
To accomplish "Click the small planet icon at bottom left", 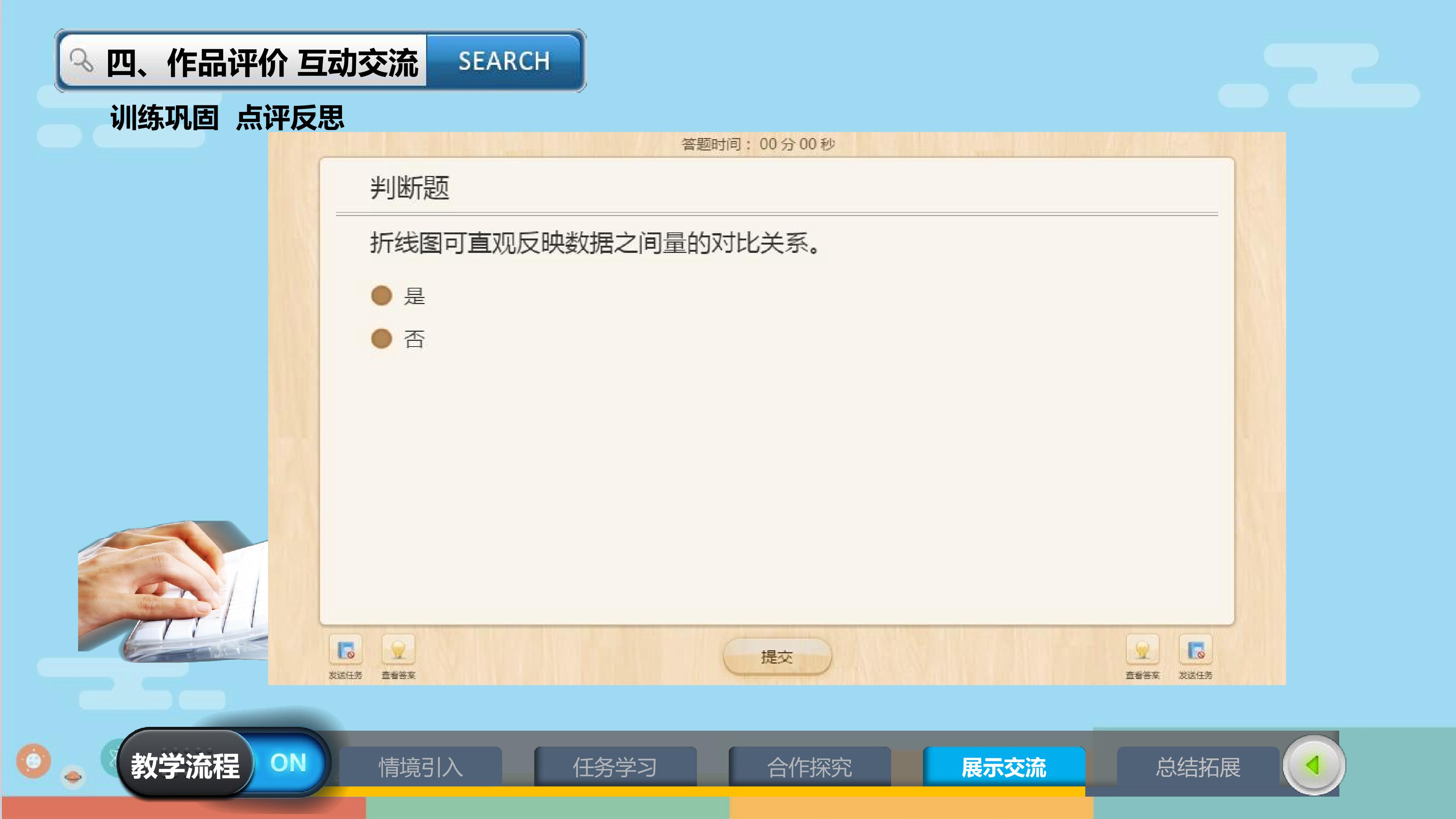I will pyautogui.click(x=73, y=777).
